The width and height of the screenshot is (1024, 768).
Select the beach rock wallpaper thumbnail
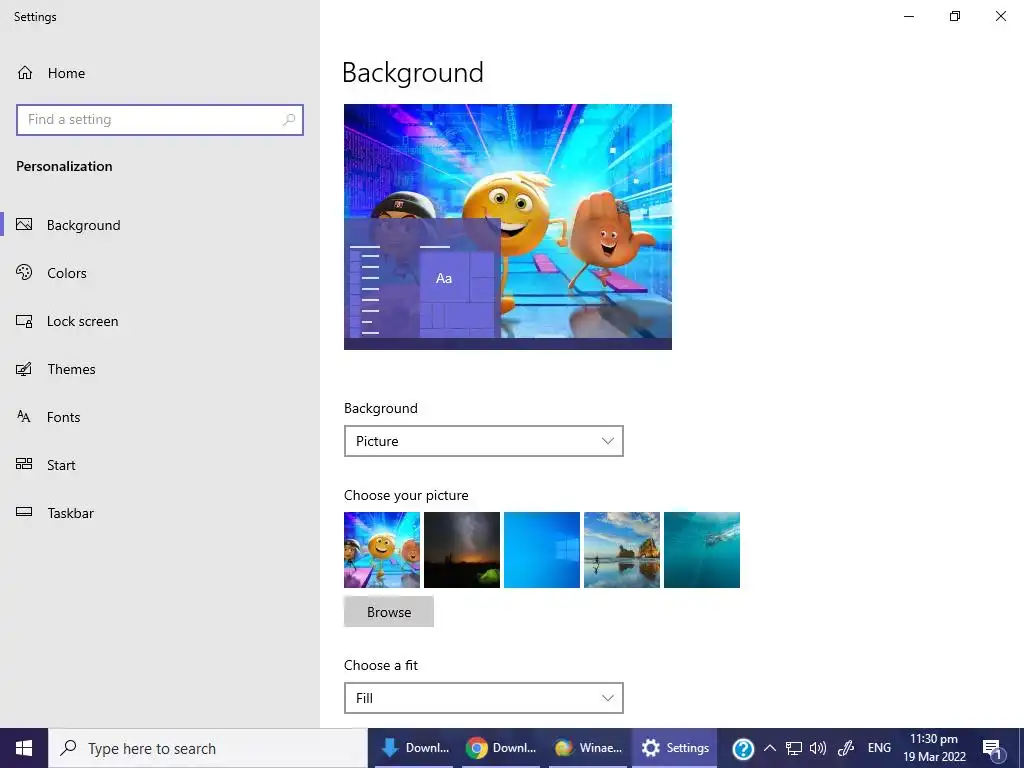(622, 550)
